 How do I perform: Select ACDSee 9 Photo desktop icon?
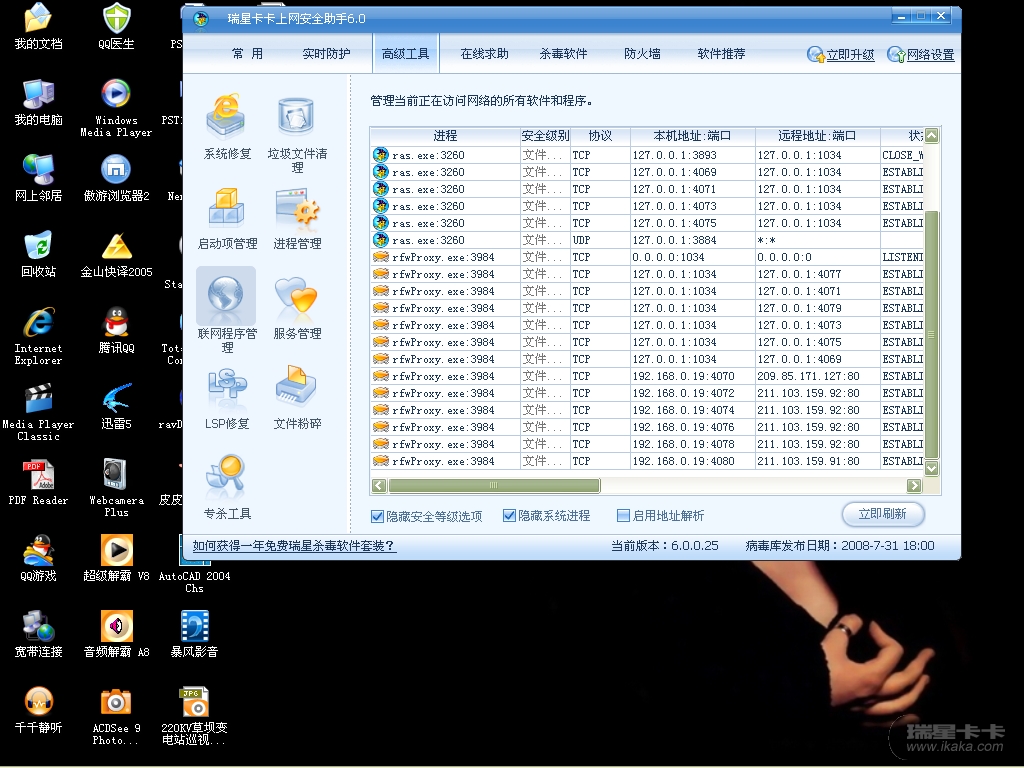pos(116,715)
